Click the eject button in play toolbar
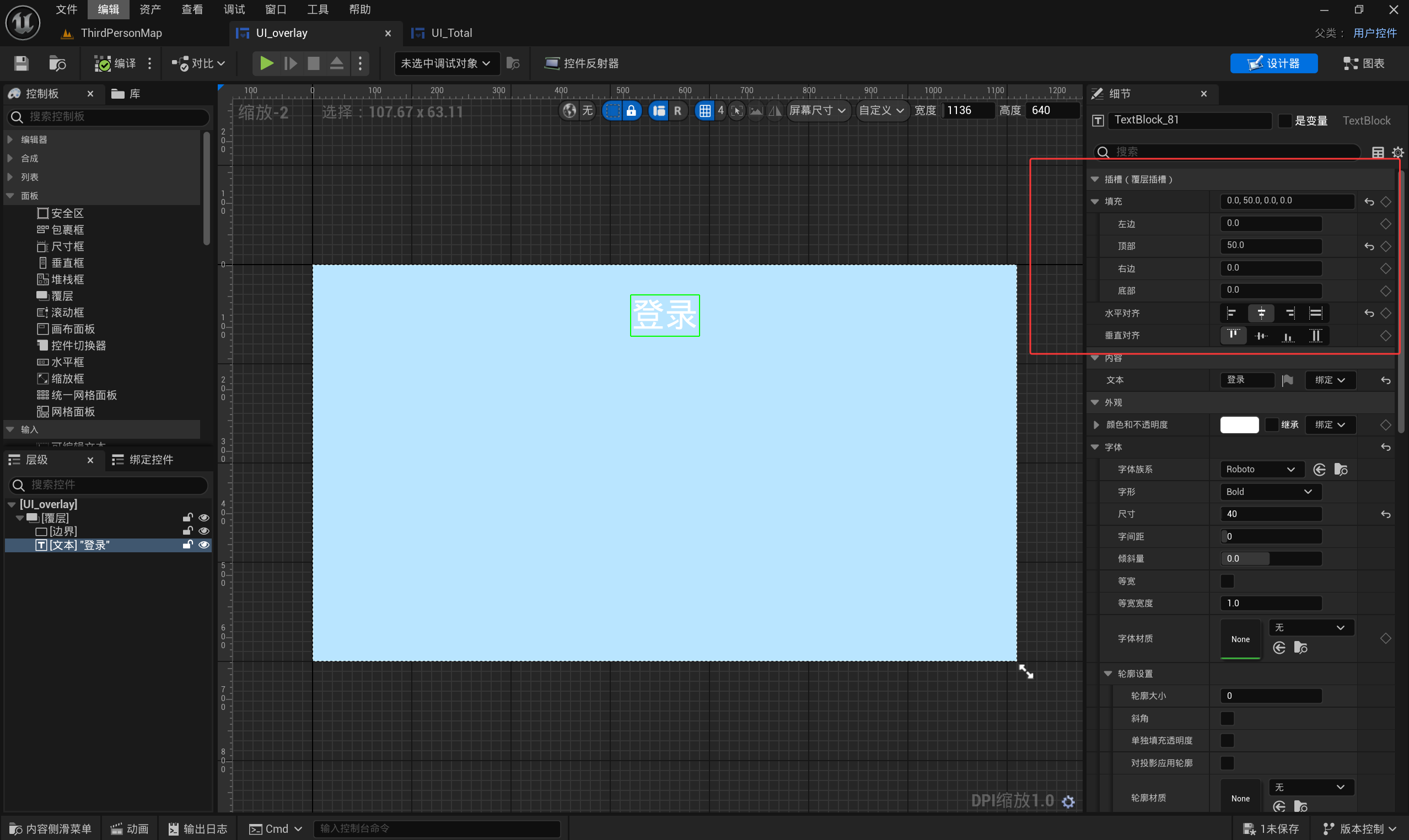 point(337,63)
